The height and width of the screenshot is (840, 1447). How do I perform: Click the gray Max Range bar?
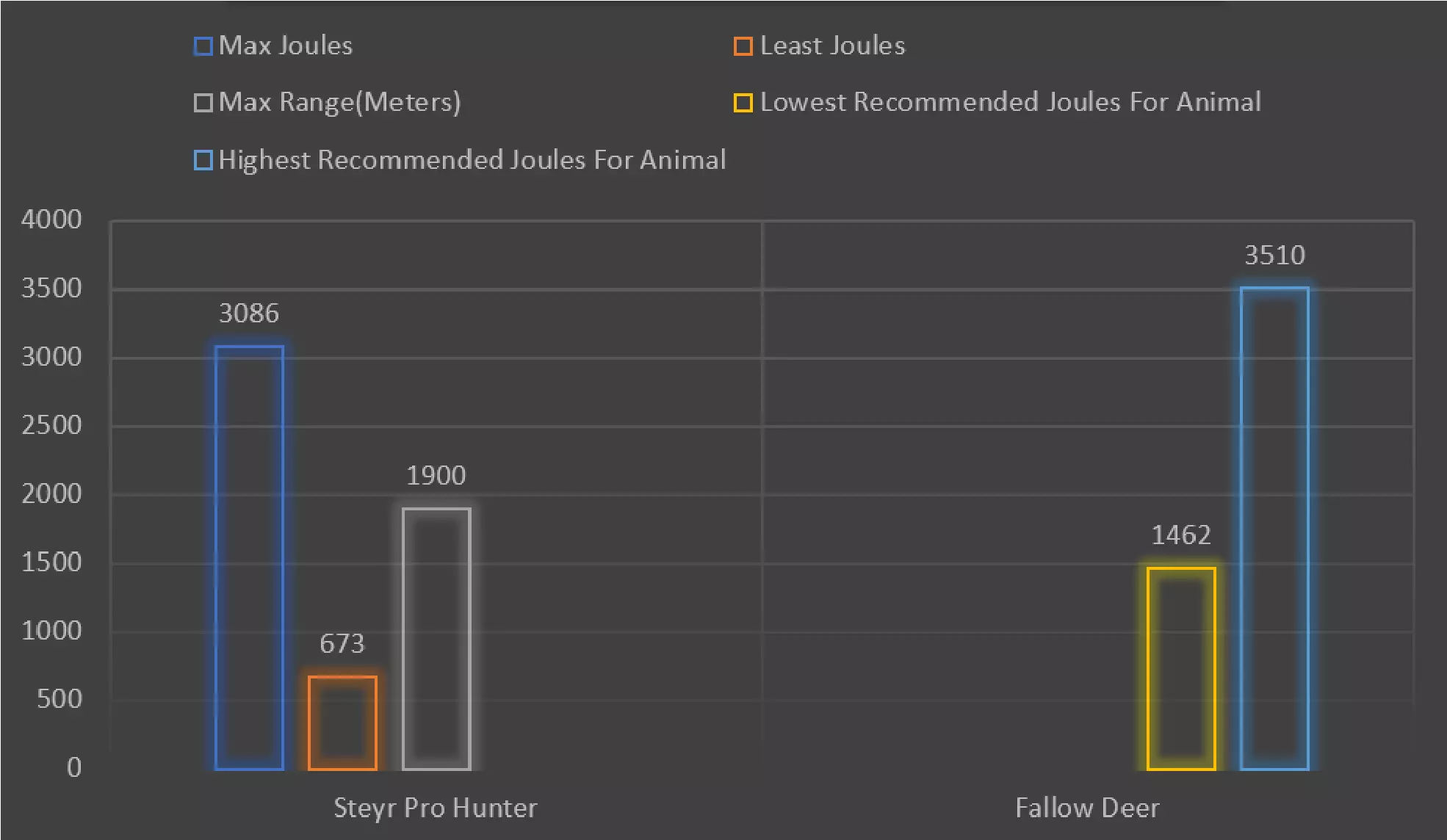tap(436, 639)
